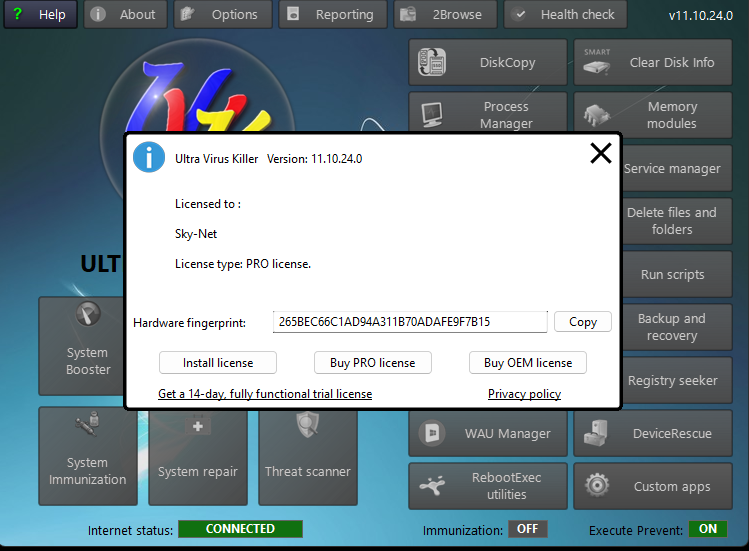Click the Health check checkmark icon
This screenshot has width=749, height=551.
point(520,15)
